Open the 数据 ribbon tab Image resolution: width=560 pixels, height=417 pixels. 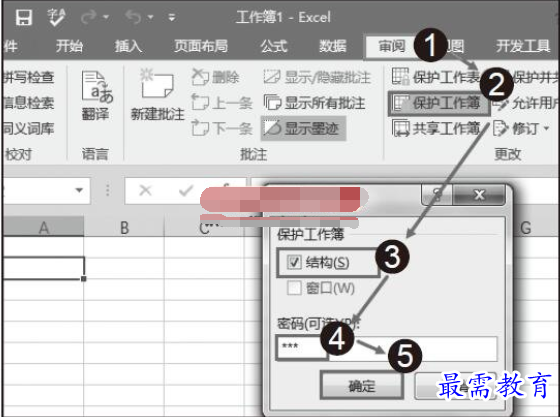[332, 46]
